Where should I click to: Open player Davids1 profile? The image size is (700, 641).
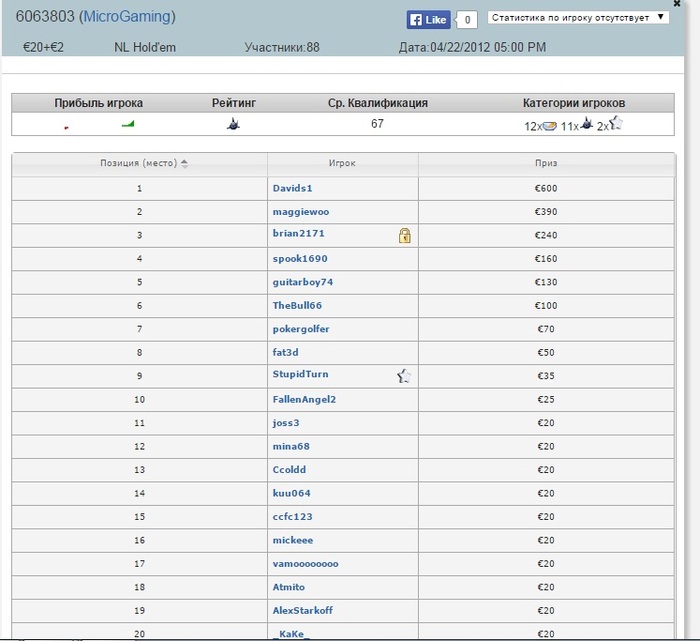click(292, 188)
